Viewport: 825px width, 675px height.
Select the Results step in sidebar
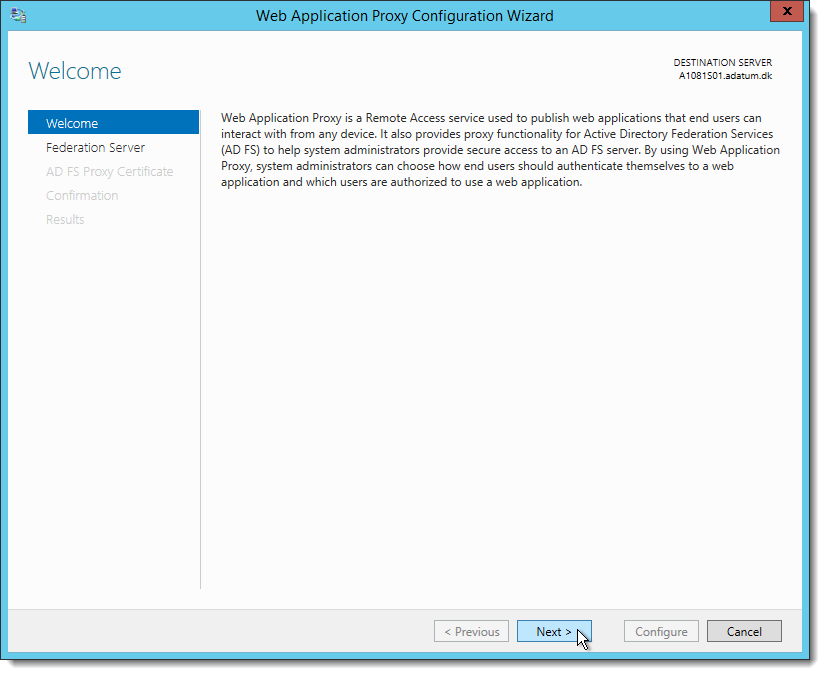click(65, 220)
